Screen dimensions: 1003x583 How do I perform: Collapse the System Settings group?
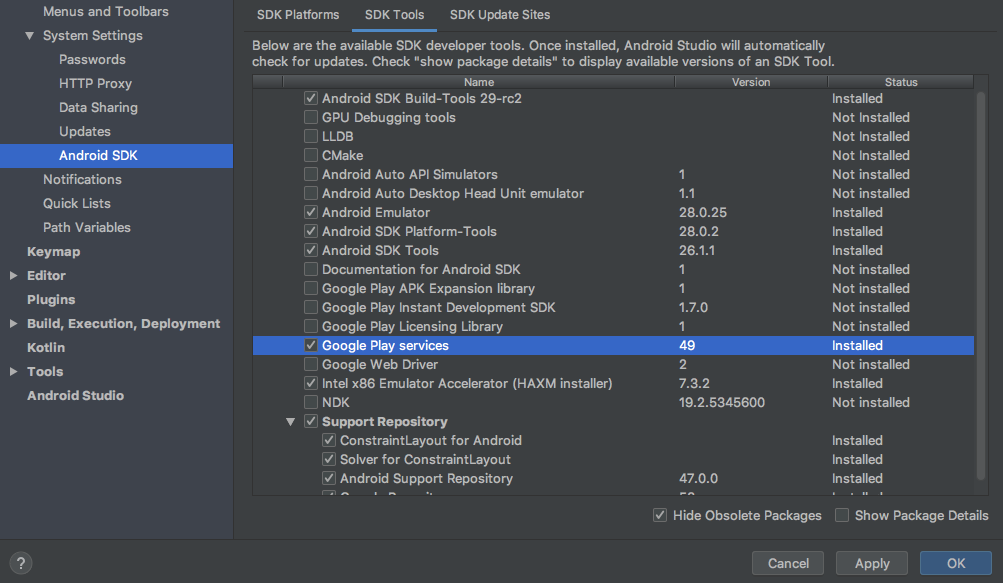coord(28,35)
